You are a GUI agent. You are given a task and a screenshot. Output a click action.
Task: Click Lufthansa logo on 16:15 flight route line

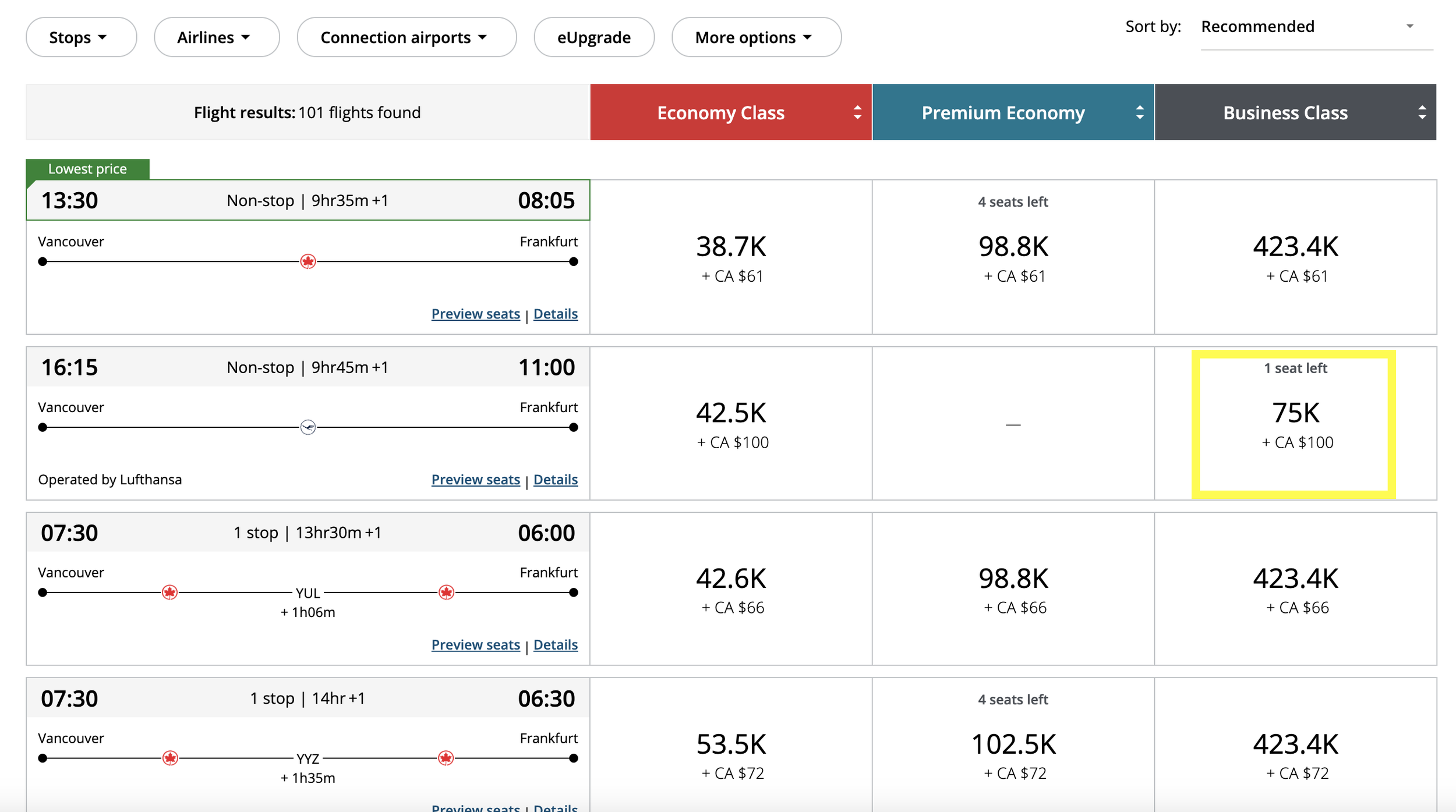[308, 427]
